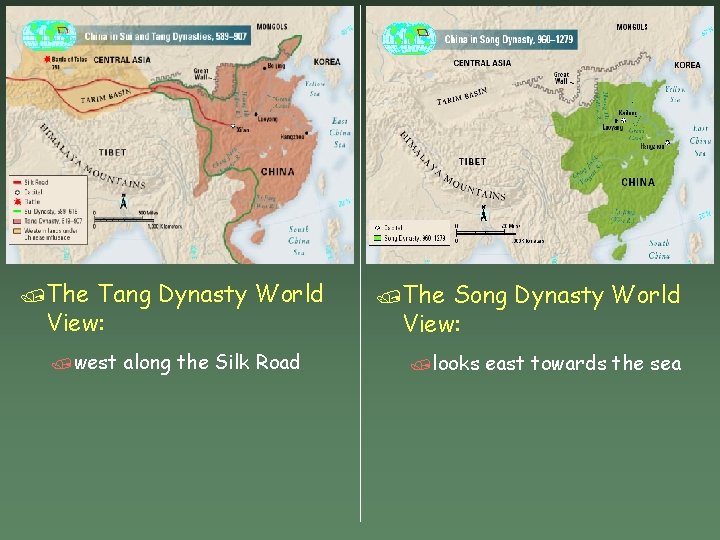The image size is (720, 540).
Task: Click the Beijing city dot on the Tang map
Action: click(x=265, y=68)
